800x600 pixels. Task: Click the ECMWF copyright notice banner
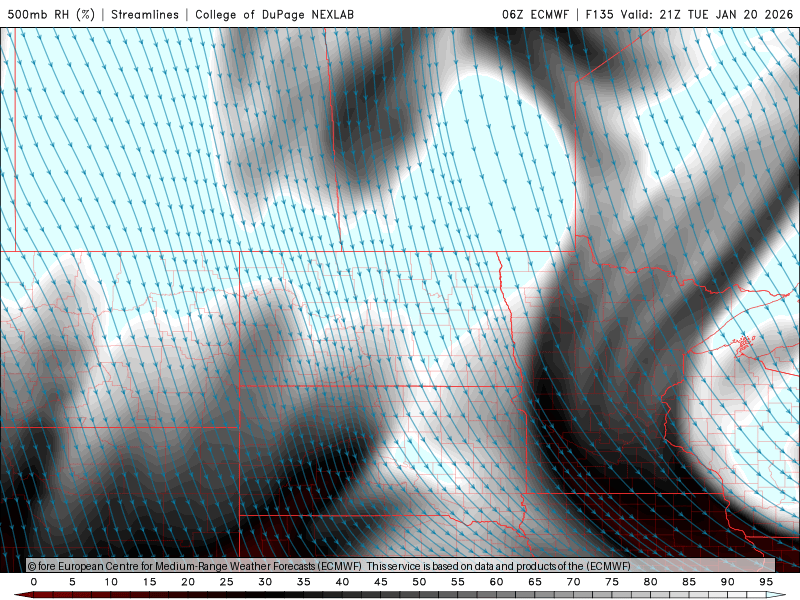401,566
